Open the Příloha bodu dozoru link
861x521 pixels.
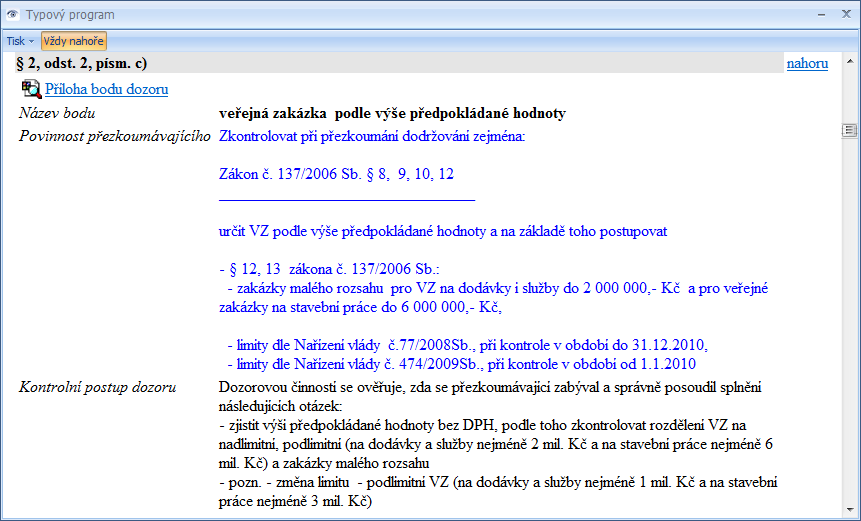[x=107, y=89]
